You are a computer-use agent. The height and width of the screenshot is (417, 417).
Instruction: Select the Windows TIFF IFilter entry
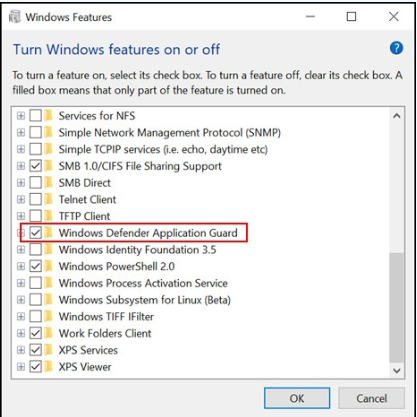click(106, 316)
